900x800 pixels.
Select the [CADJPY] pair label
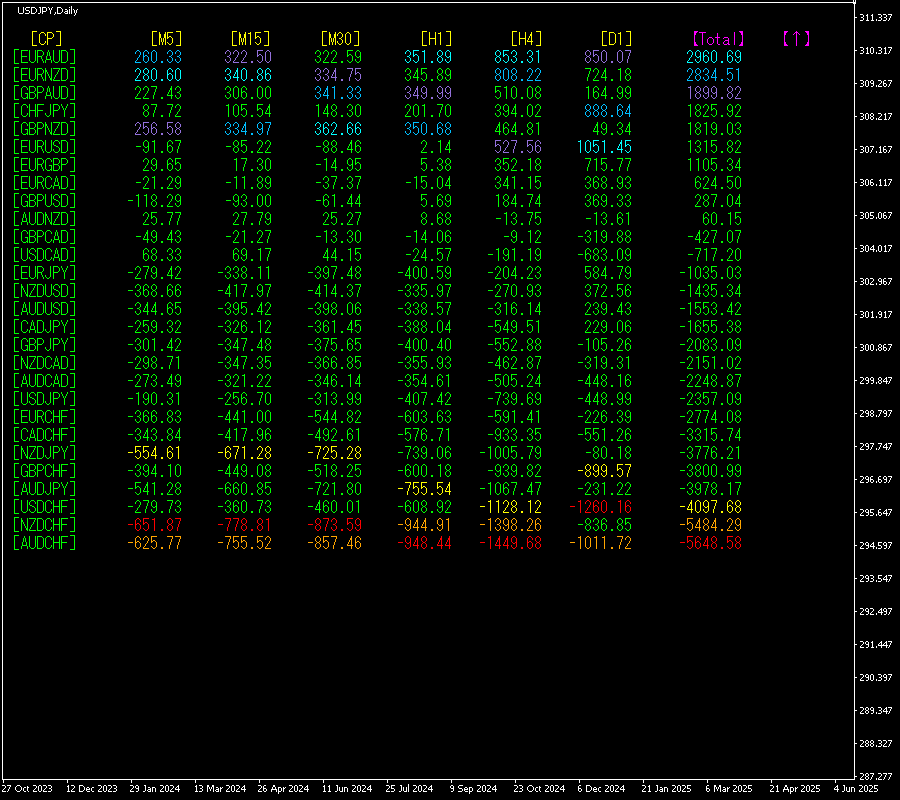[45, 327]
